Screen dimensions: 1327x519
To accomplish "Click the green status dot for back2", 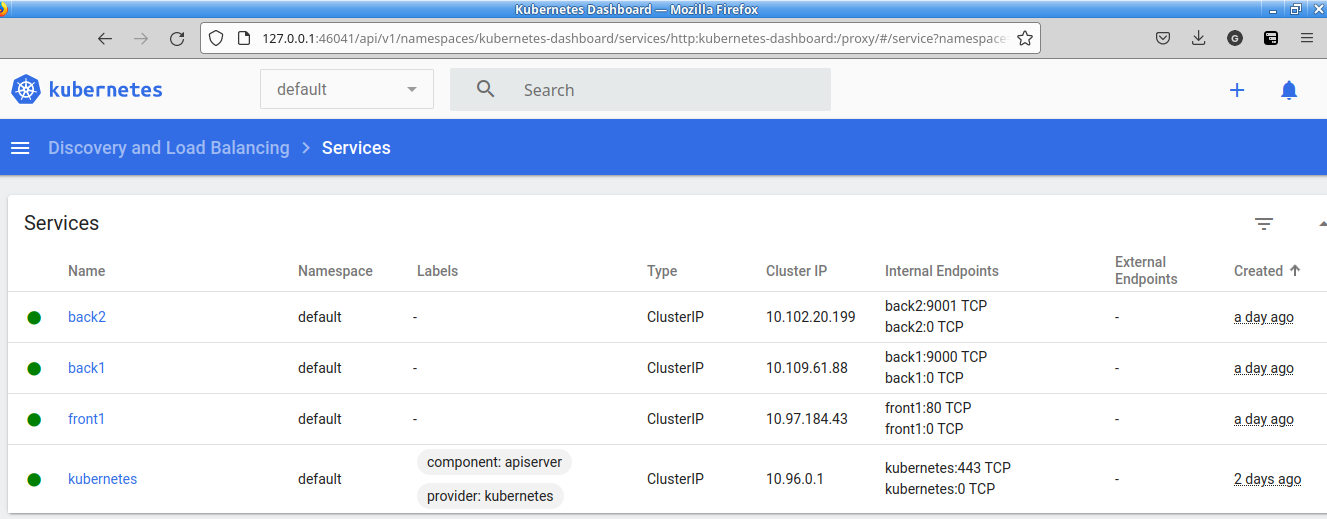I will [34, 318].
